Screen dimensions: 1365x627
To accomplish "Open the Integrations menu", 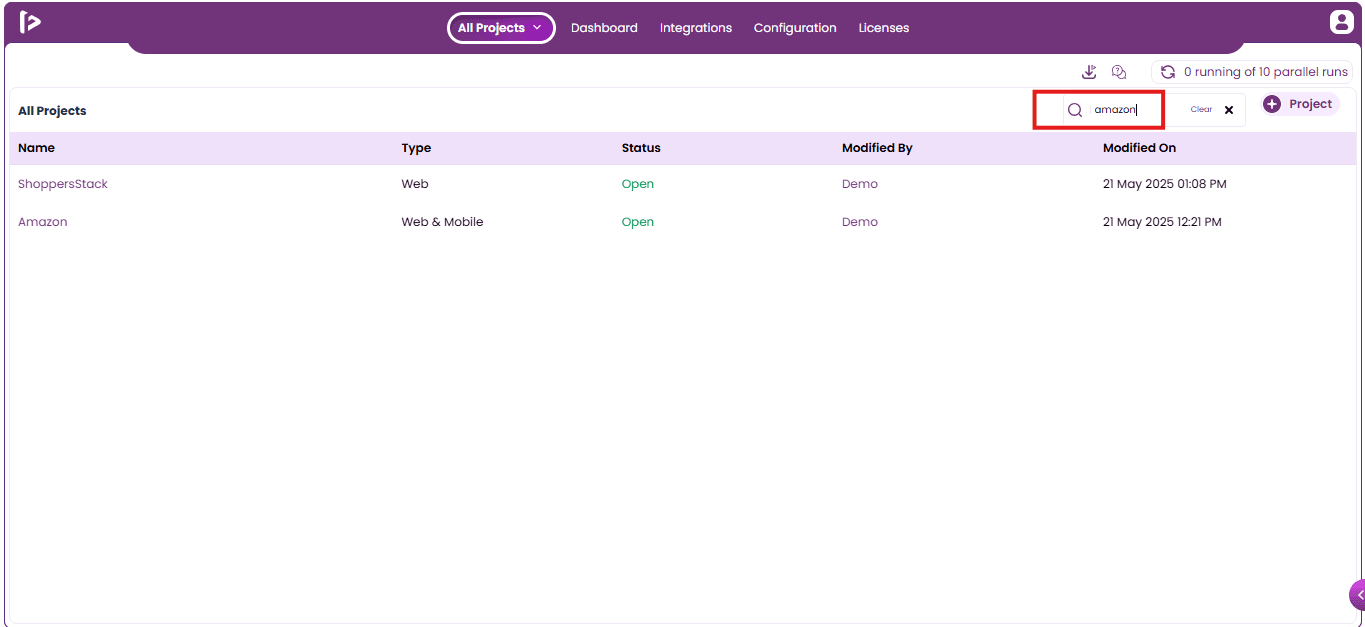I will pyautogui.click(x=696, y=28).
